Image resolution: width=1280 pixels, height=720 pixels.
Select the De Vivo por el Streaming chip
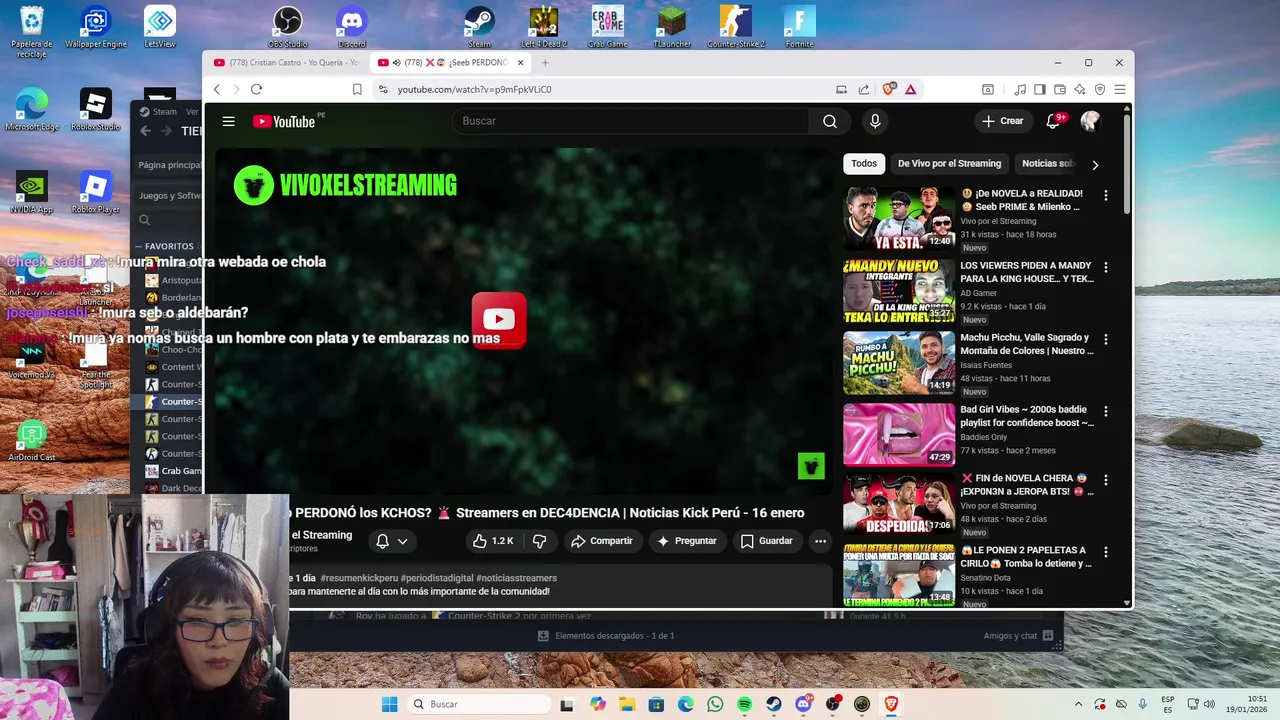tap(949, 164)
